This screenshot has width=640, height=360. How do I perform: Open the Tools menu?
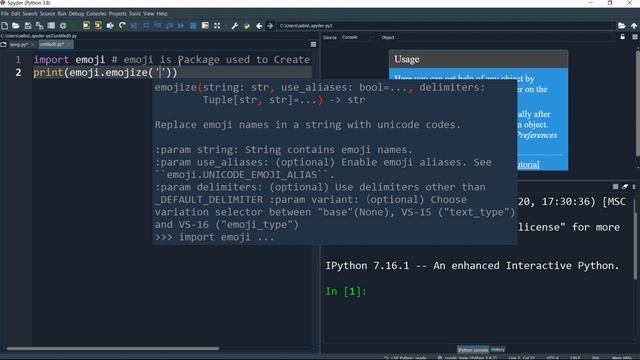point(135,14)
